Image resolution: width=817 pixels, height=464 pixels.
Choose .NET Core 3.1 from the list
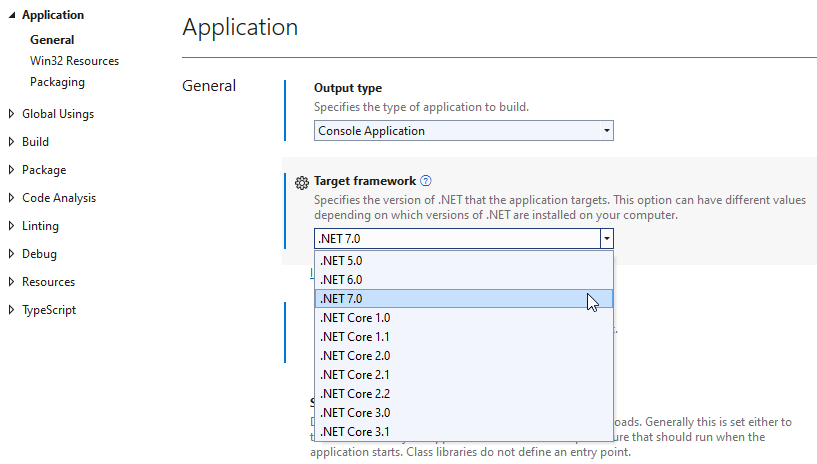tap(464, 432)
